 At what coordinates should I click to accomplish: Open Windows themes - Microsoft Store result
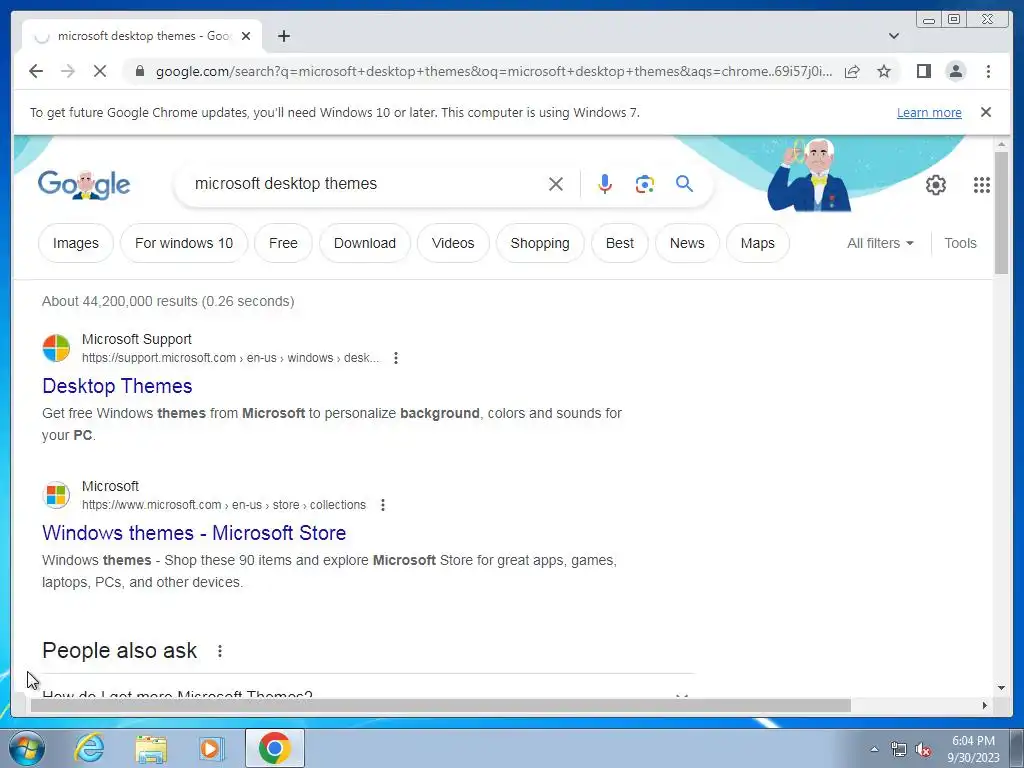click(194, 533)
